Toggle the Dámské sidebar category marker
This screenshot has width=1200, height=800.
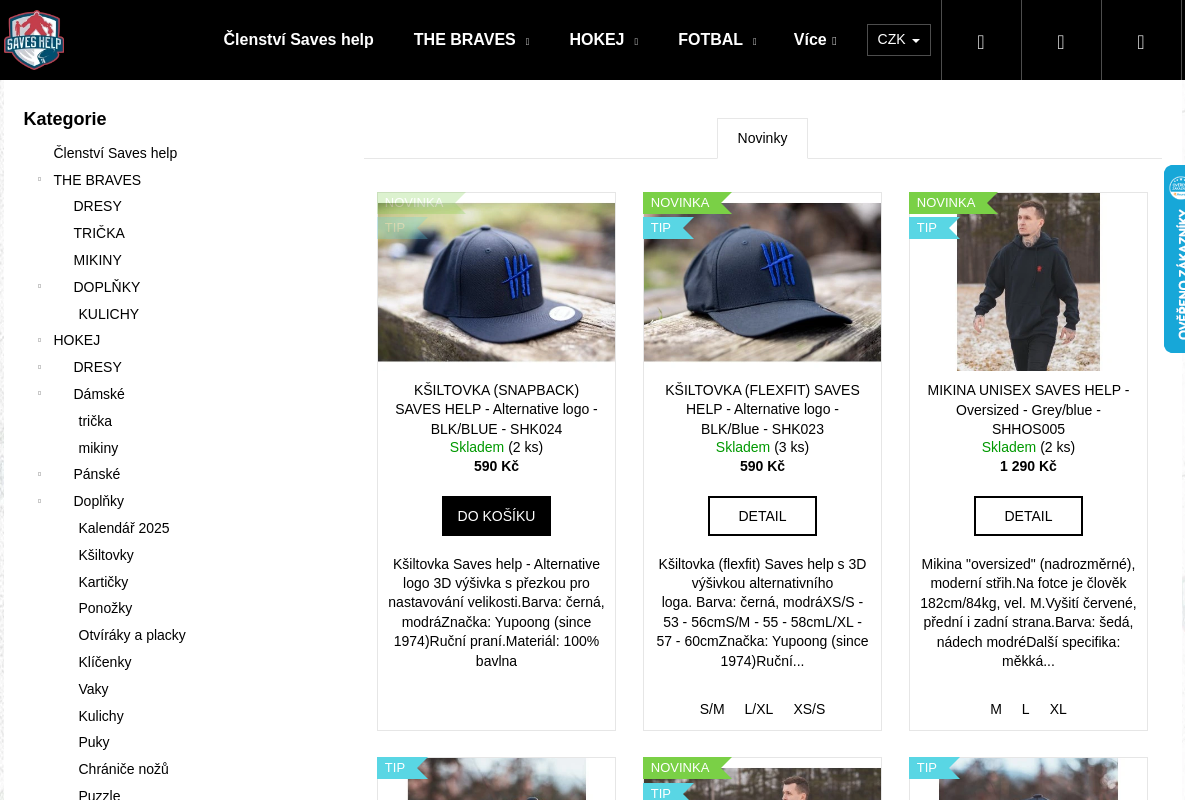(39, 394)
